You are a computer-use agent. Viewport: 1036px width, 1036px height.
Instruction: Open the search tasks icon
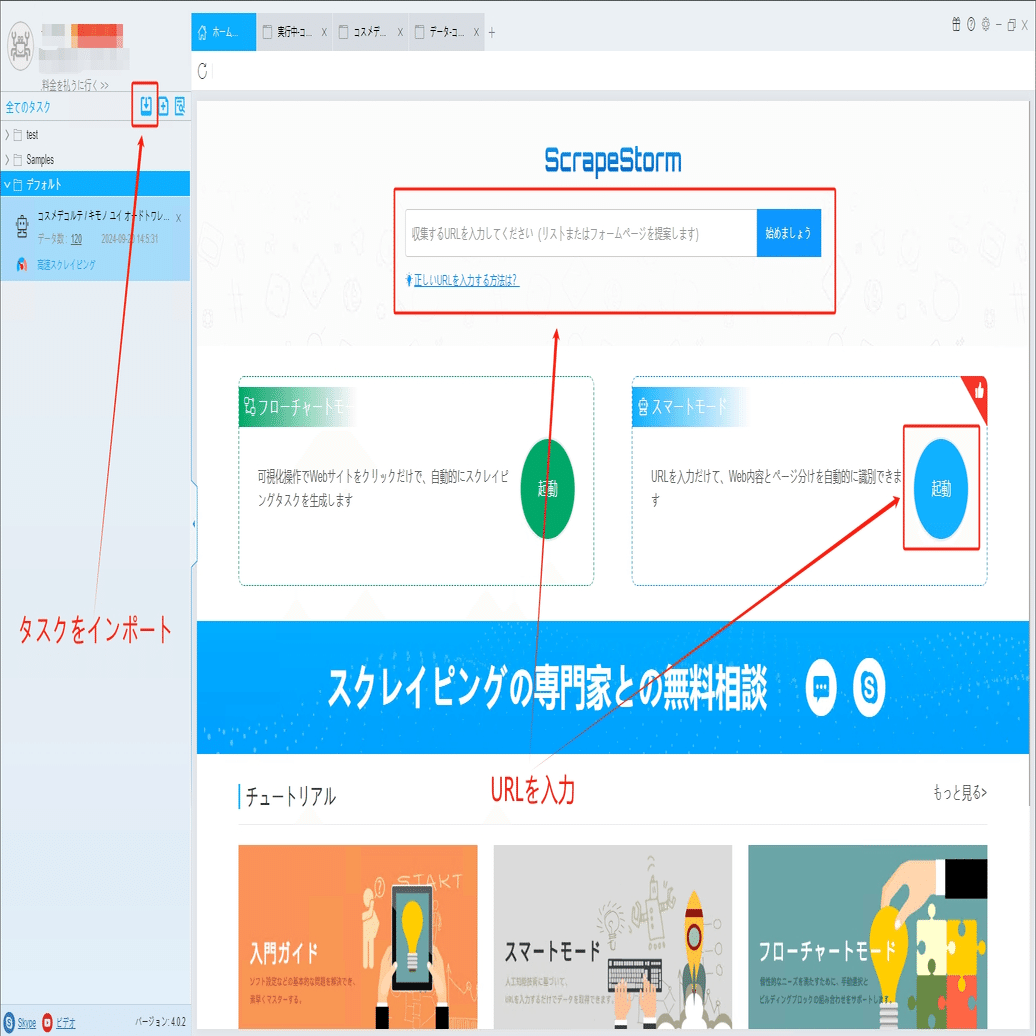[x=180, y=106]
